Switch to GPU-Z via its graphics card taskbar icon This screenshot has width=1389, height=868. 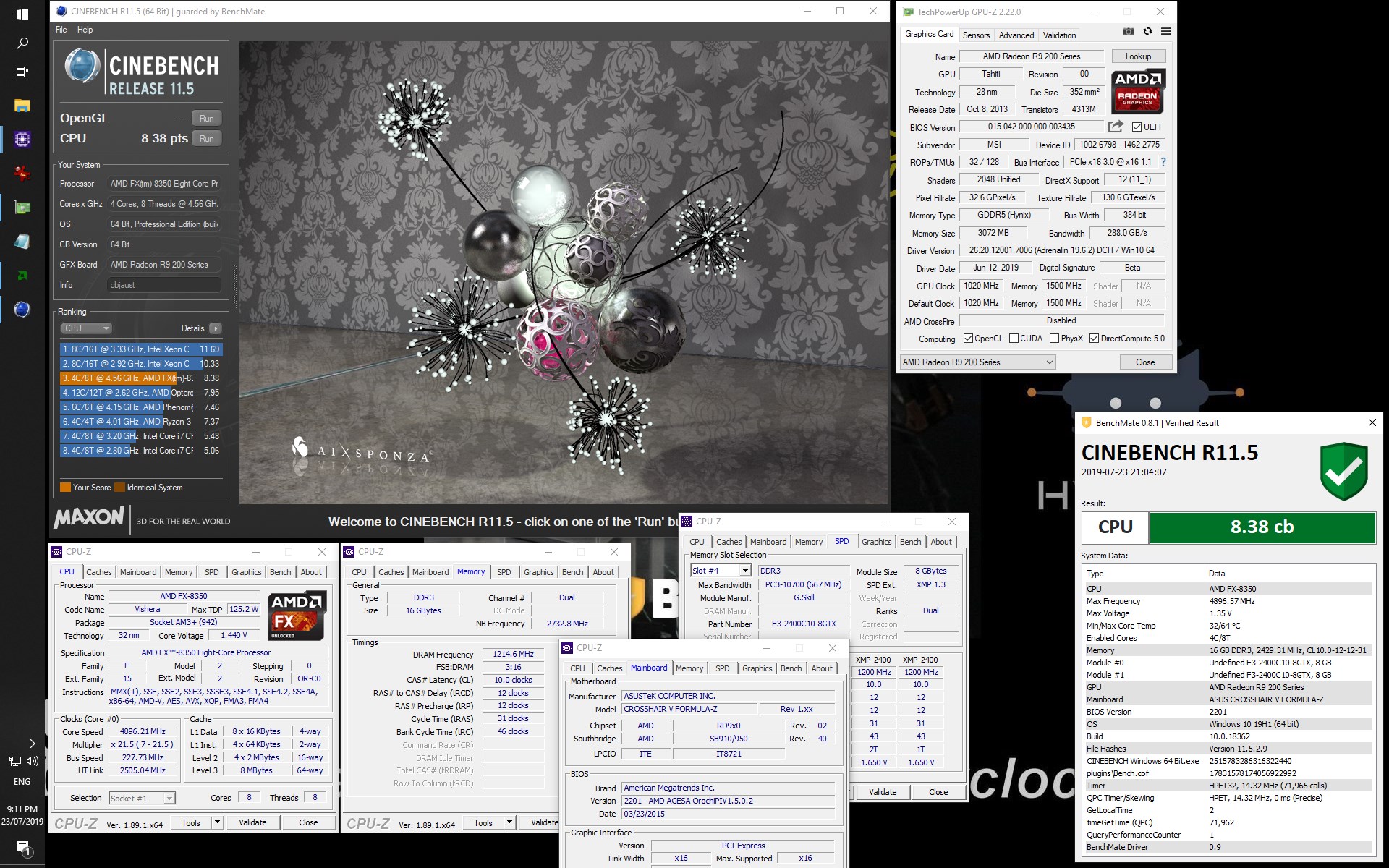[x=22, y=208]
